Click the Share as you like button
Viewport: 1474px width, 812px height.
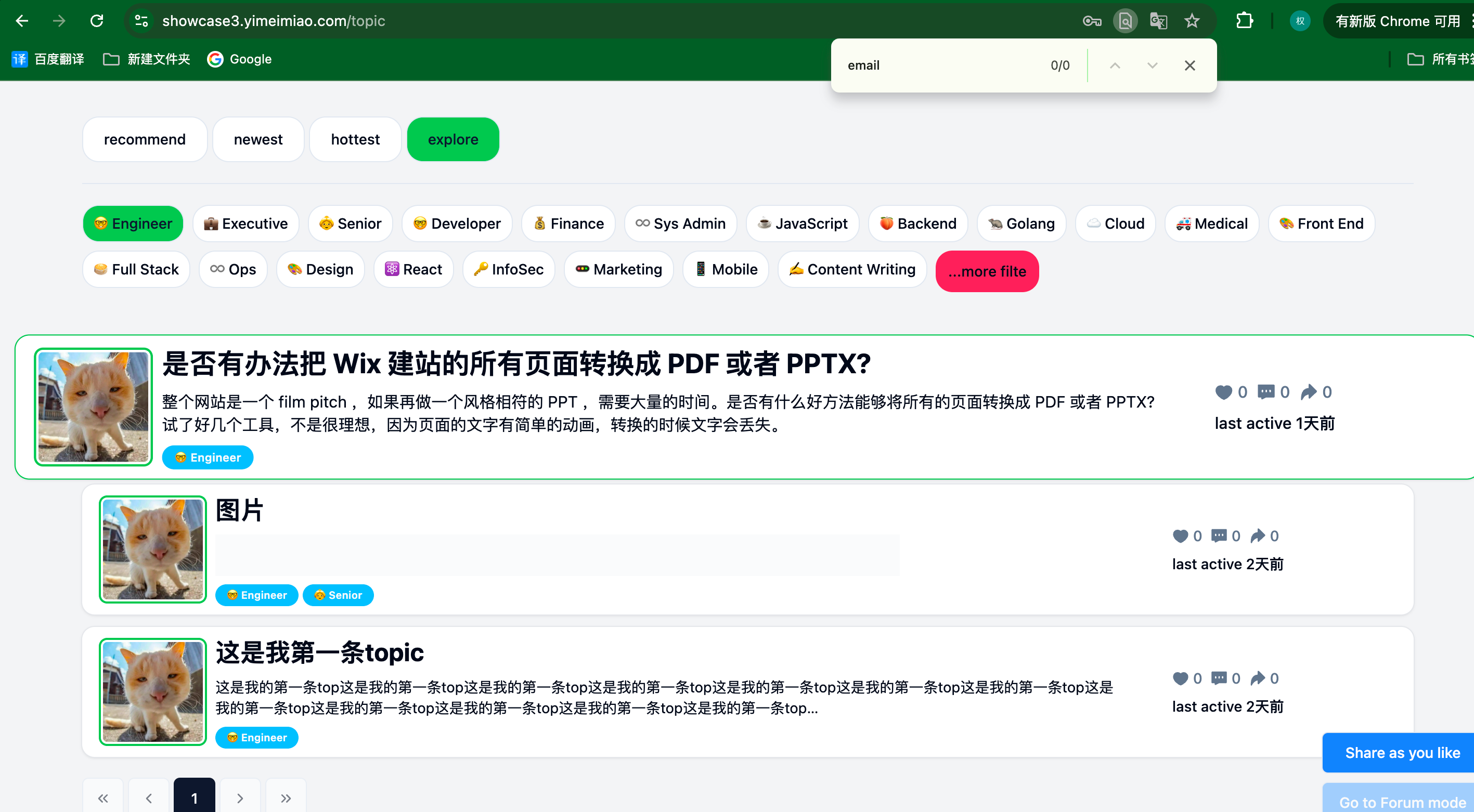click(1401, 753)
